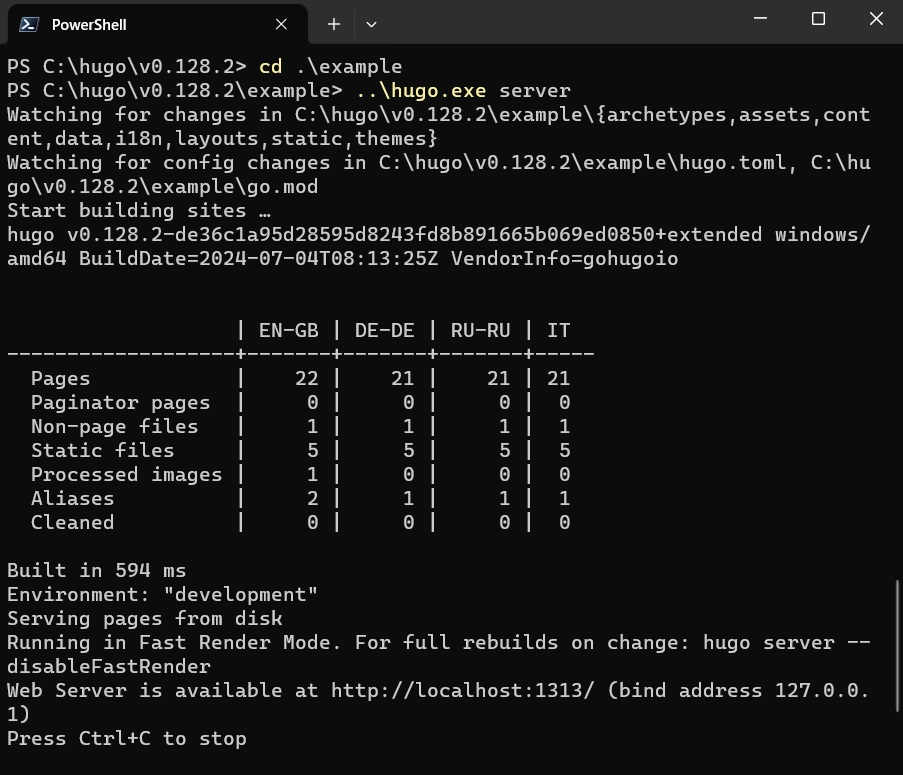Close the terminal window
Viewport: 903px width, 775px height.
pos(876,18)
